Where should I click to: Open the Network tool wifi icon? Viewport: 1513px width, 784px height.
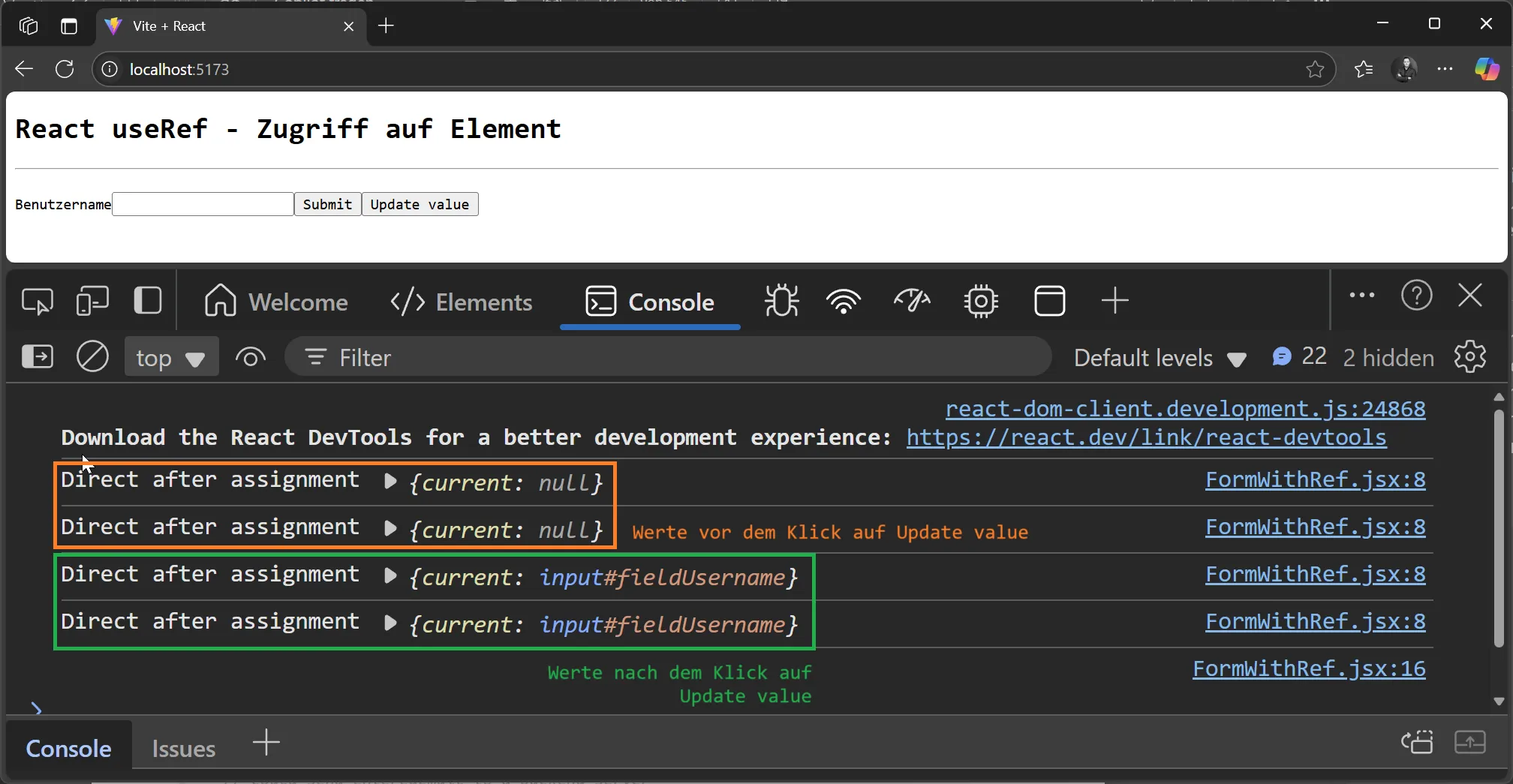tap(844, 302)
